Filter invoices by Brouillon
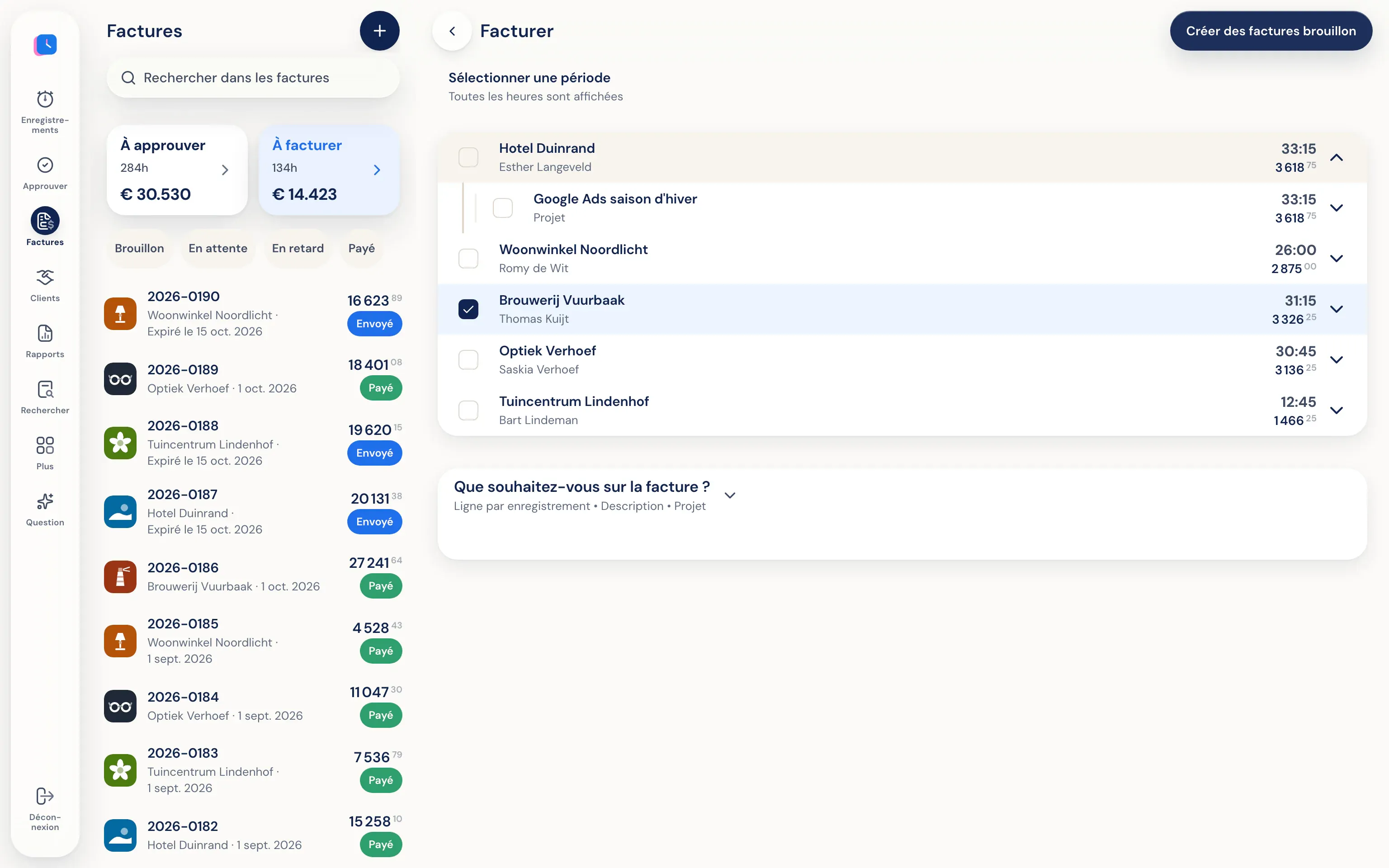The image size is (1389, 868). (x=139, y=248)
